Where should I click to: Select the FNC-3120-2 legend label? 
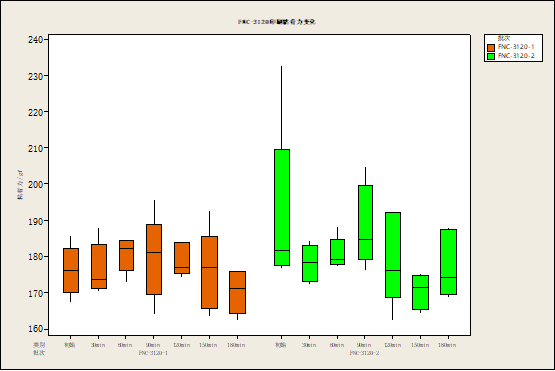(516, 56)
